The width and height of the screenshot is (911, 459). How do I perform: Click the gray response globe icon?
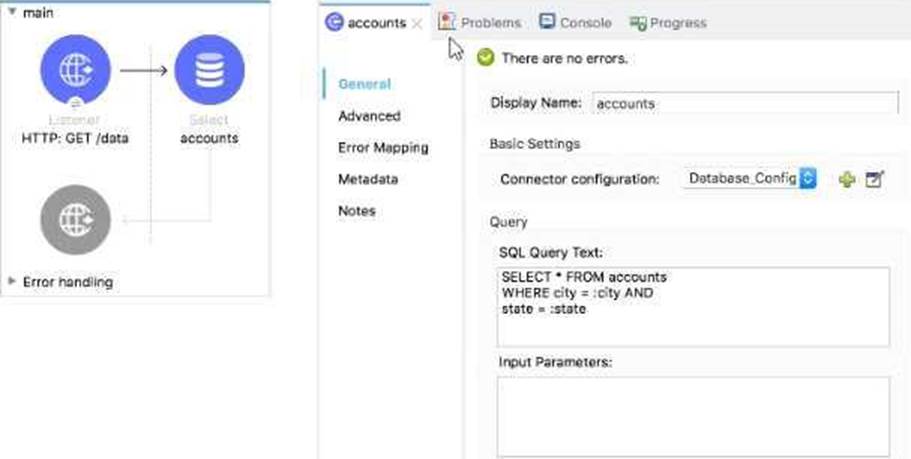[75, 219]
